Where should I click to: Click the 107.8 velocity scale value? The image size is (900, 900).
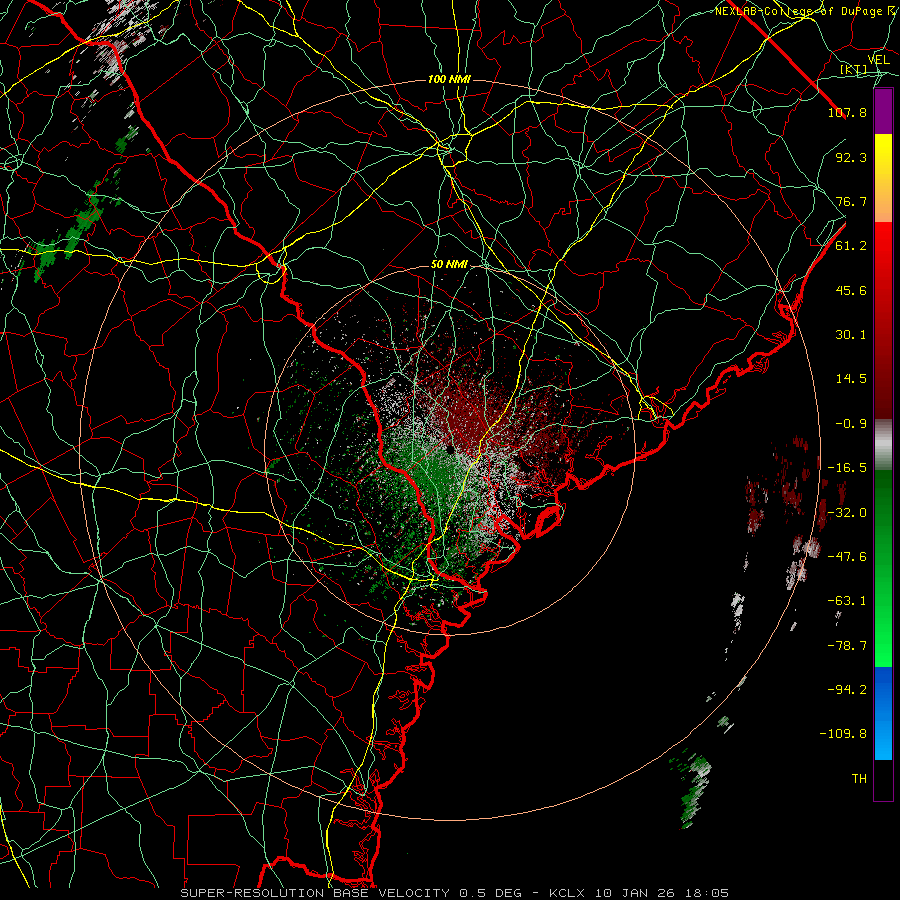[x=847, y=112]
